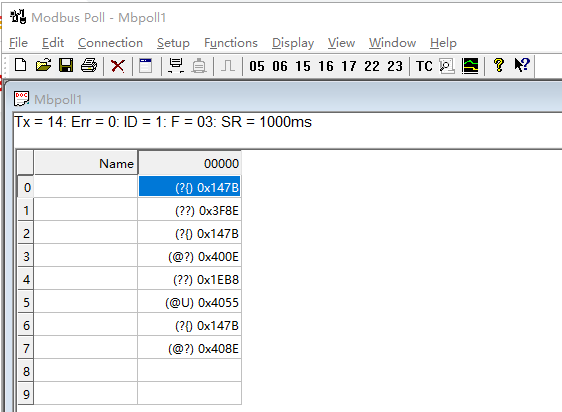562x412 pixels.
Task: Click the Modbus Poll application icon
Action: (18, 17)
